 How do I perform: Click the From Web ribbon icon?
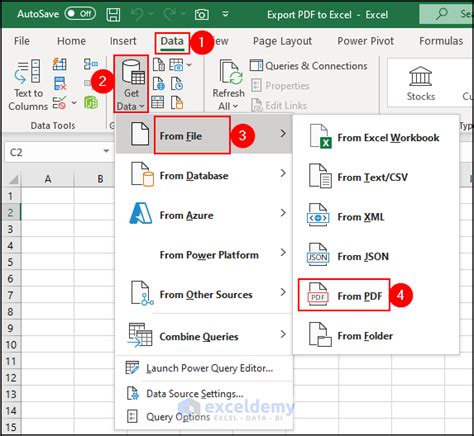(x=159, y=84)
